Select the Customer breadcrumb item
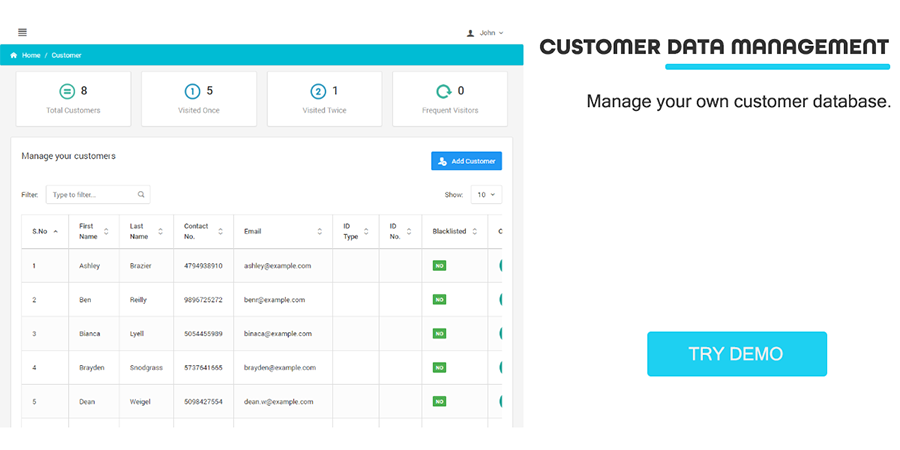 [67, 55]
